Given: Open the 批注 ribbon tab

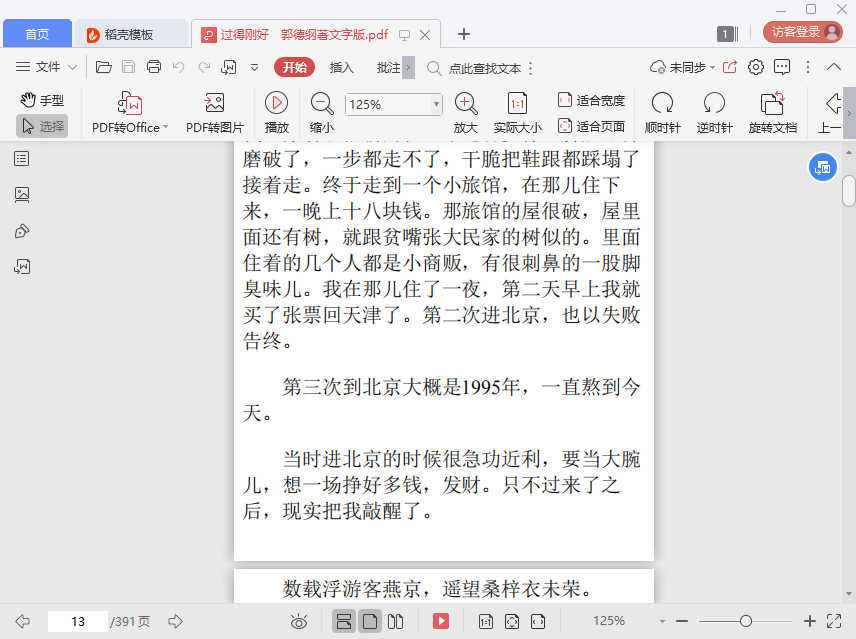Looking at the screenshot, I should tap(388, 68).
